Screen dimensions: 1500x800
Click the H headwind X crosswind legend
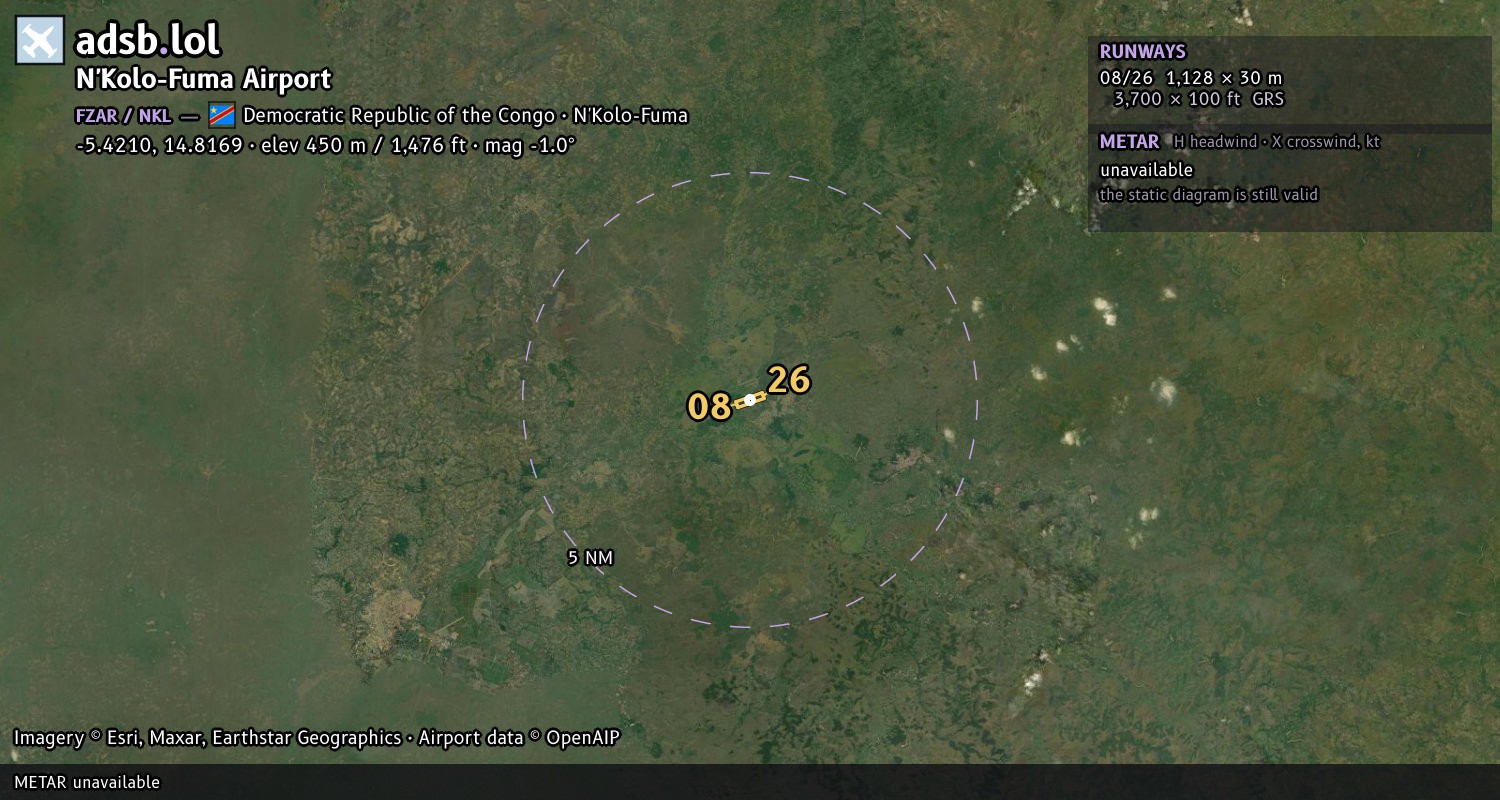pos(1277,142)
